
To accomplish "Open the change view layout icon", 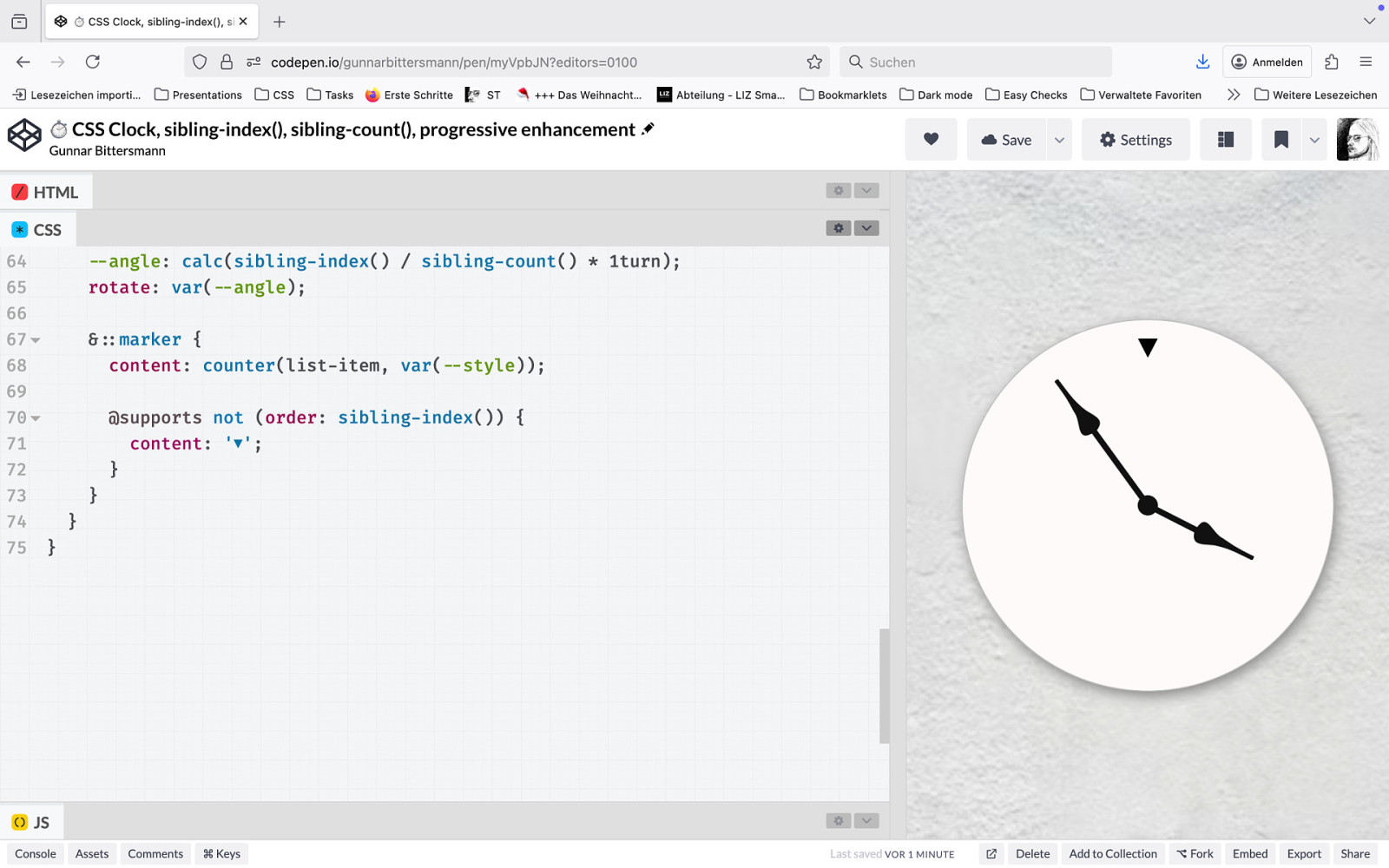I will click(x=1225, y=140).
